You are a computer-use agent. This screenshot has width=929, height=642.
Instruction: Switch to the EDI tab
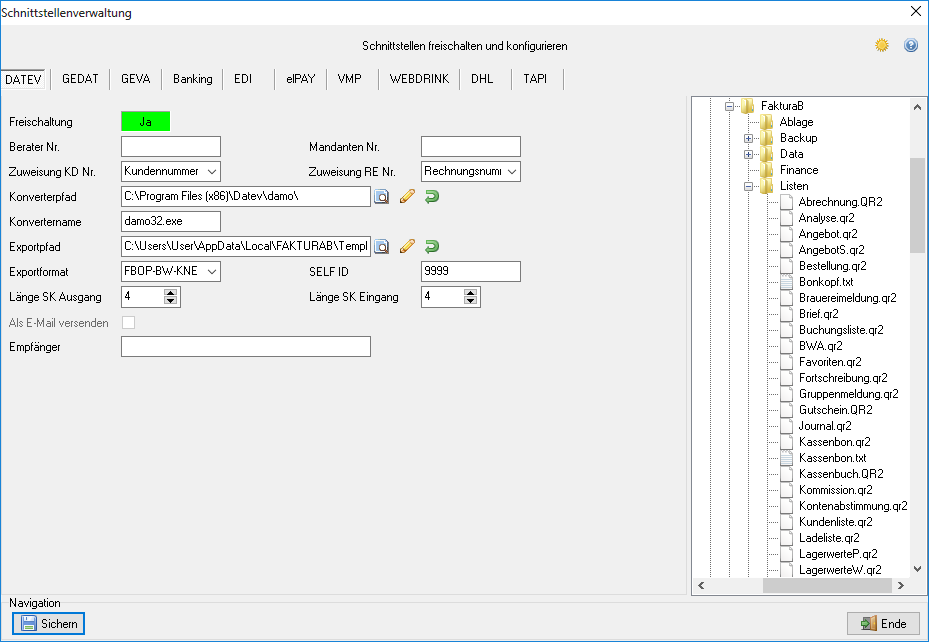243,79
